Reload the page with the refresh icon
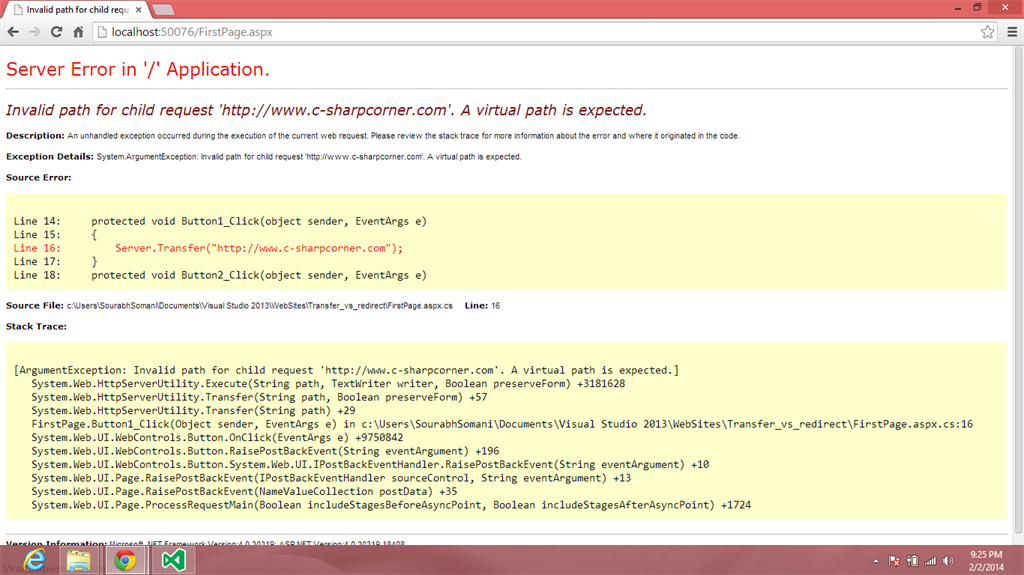 coord(56,32)
